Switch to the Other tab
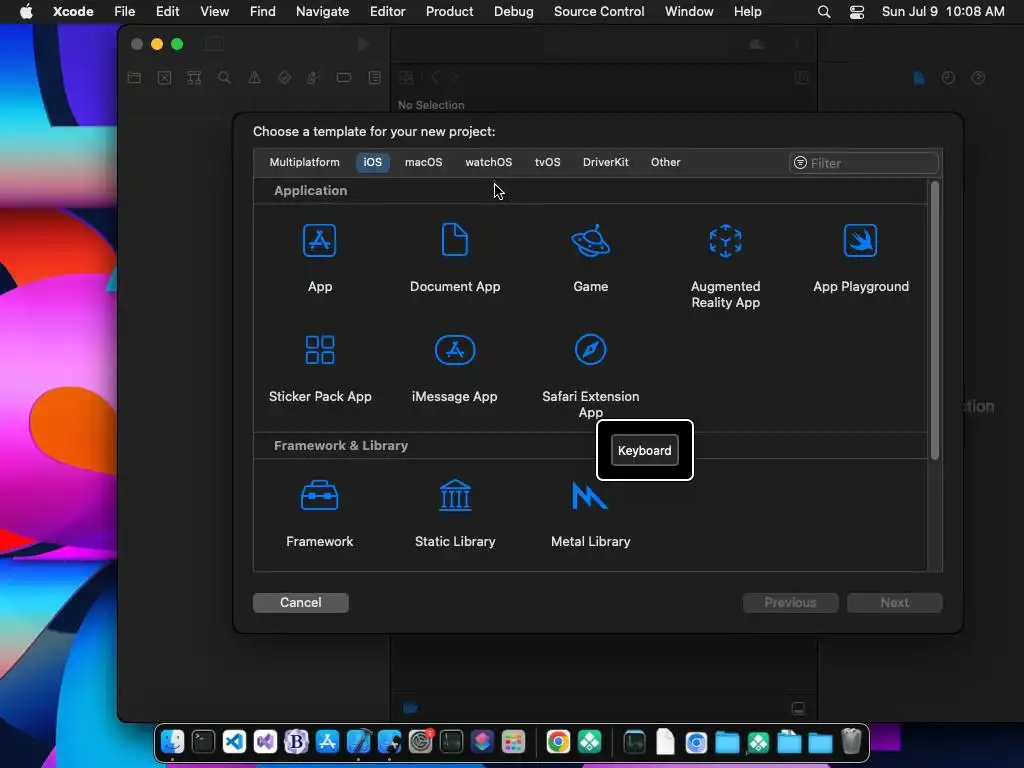This screenshot has height=768, width=1024. pos(665,162)
